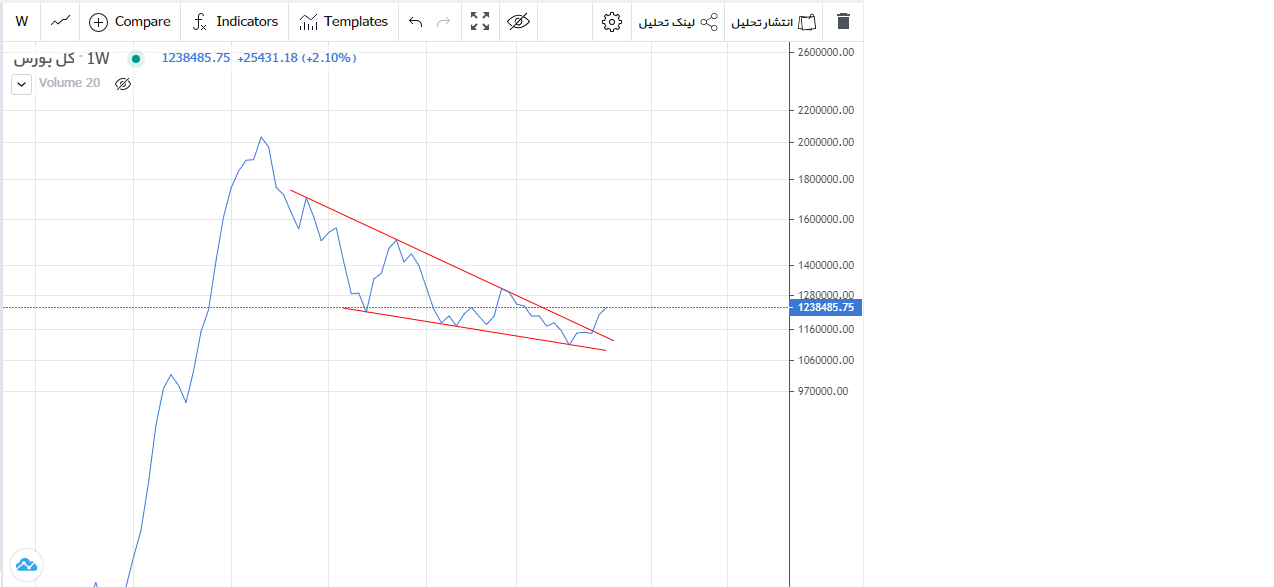Screen dimensions: 1274x587
Task: Click the green market status dot
Action: (x=136, y=58)
